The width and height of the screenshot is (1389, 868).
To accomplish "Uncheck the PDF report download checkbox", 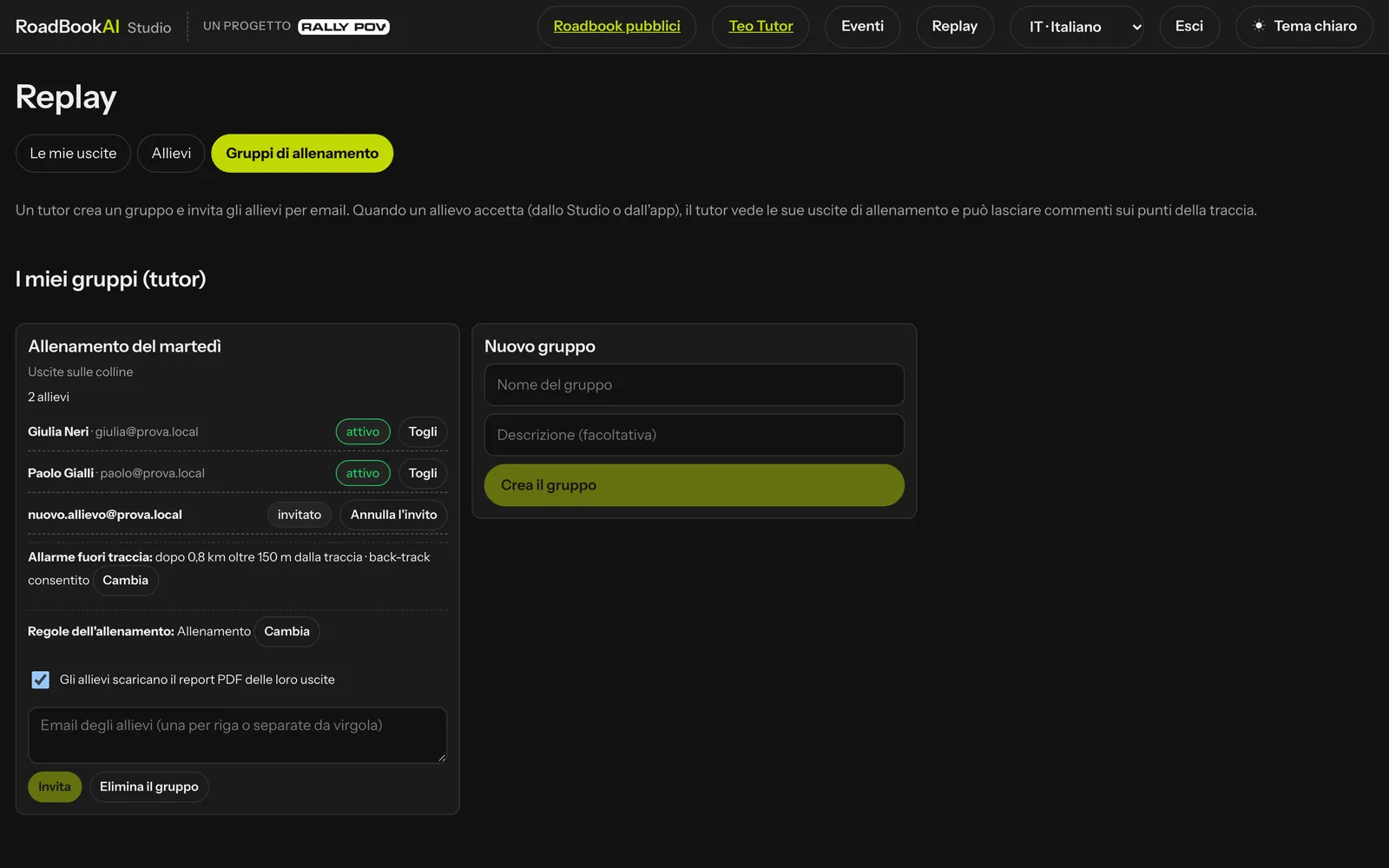I will click(41, 680).
